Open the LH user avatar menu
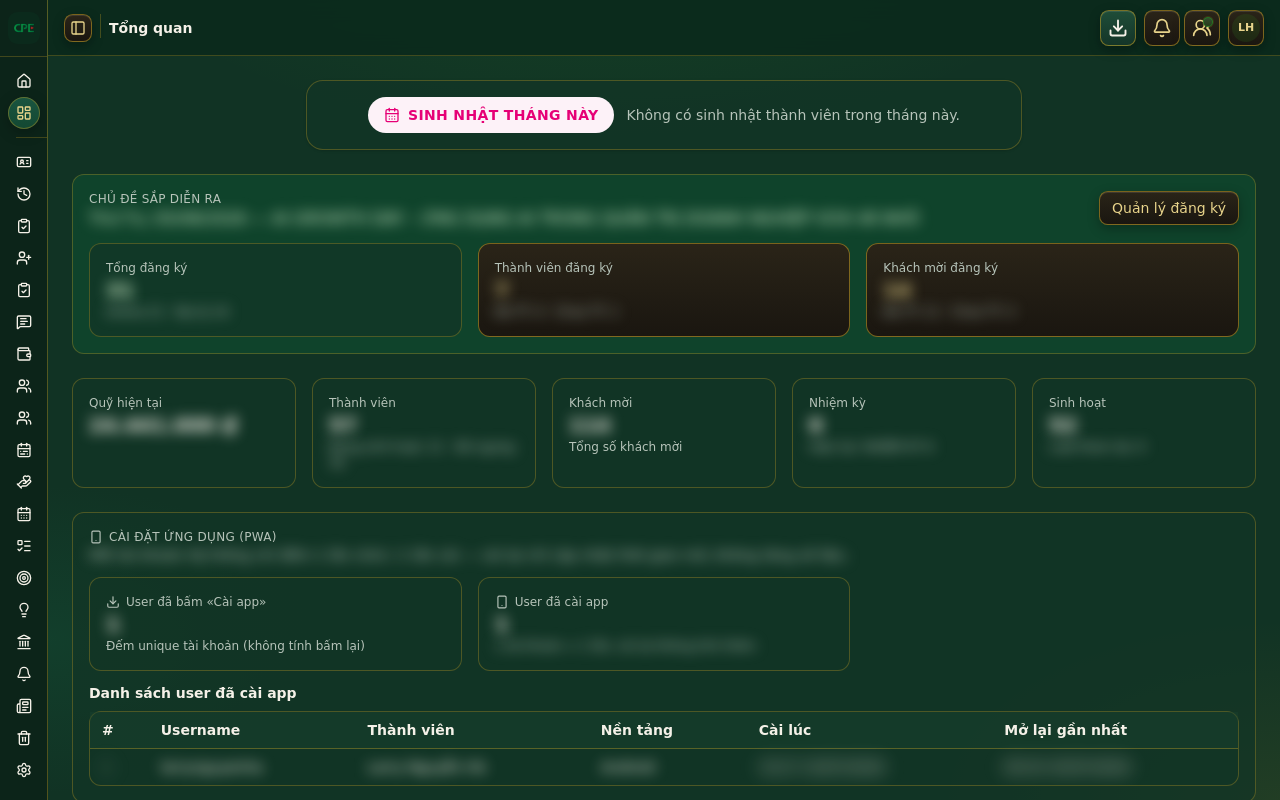1280x800 pixels. [1246, 28]
